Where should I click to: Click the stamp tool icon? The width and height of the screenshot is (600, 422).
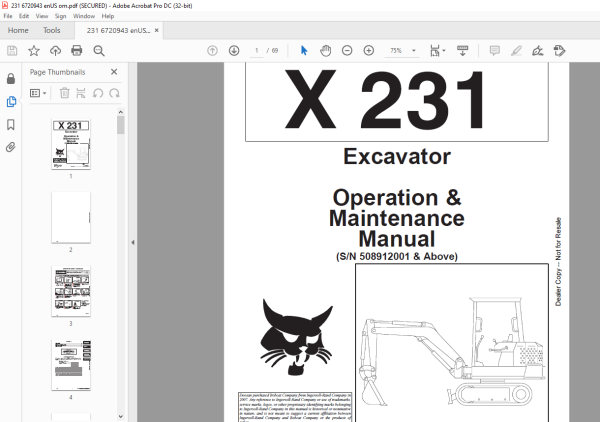click(x=559, y=51)
